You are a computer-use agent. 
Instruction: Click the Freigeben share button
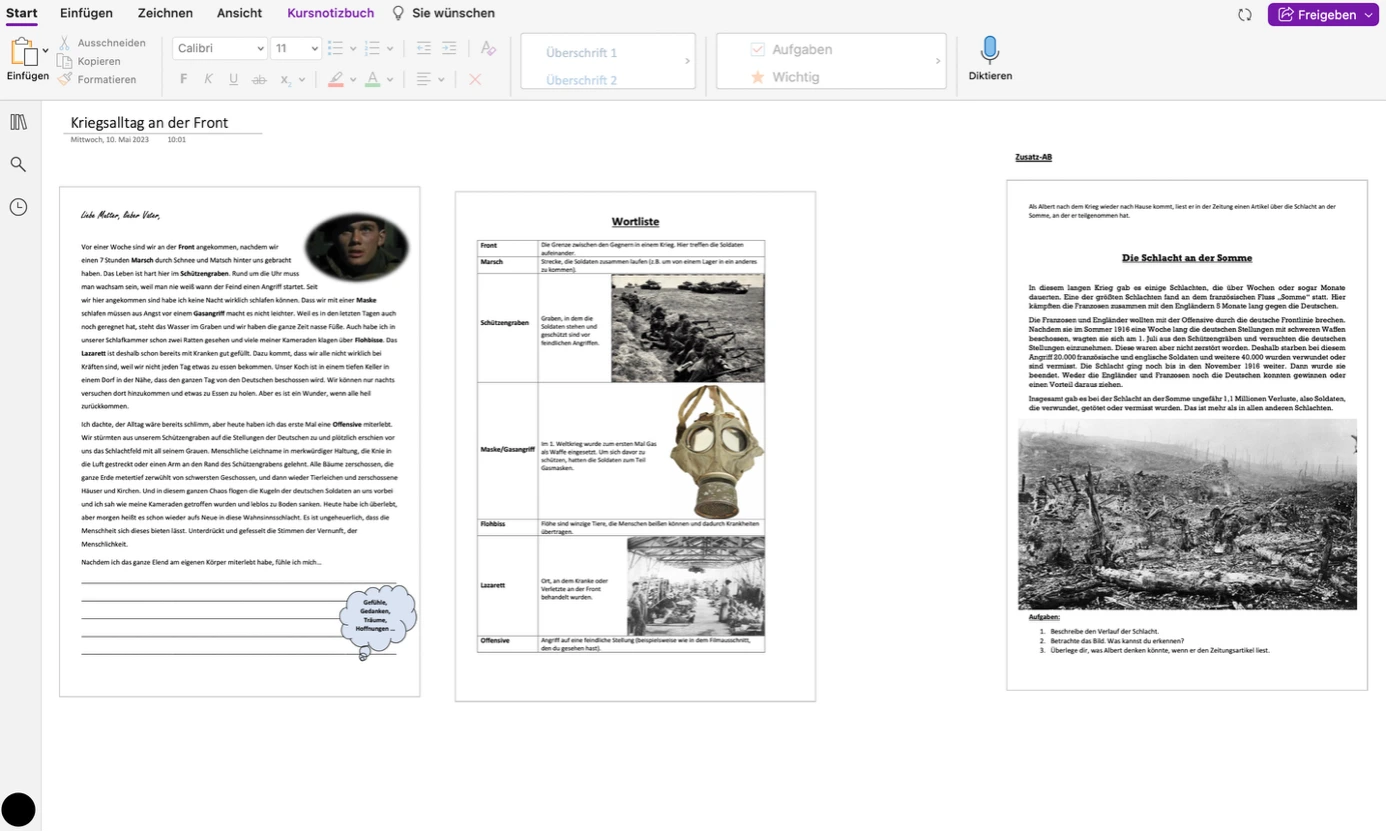[1322, 15]
